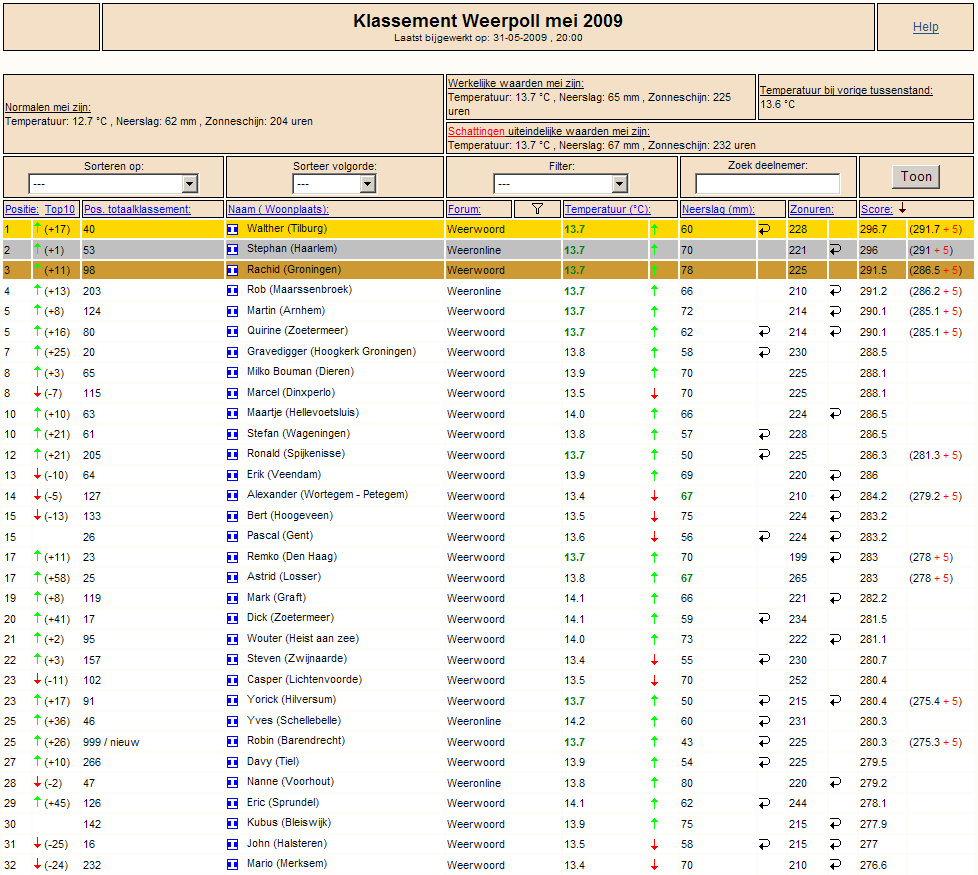Click blue info icon beside Mario (Merksem)
The width and height of the screenshot is (978, 875).
[x=233, y=864]
